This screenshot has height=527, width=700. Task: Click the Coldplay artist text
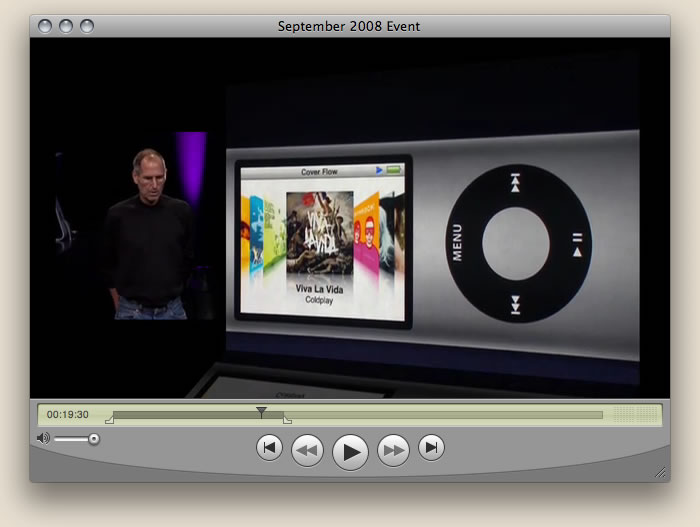319,300
